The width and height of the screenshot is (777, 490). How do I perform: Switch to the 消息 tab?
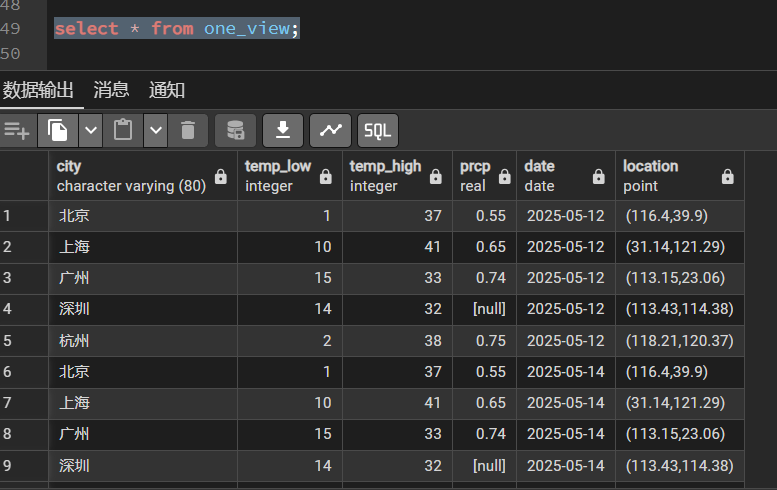pos(111,90)
